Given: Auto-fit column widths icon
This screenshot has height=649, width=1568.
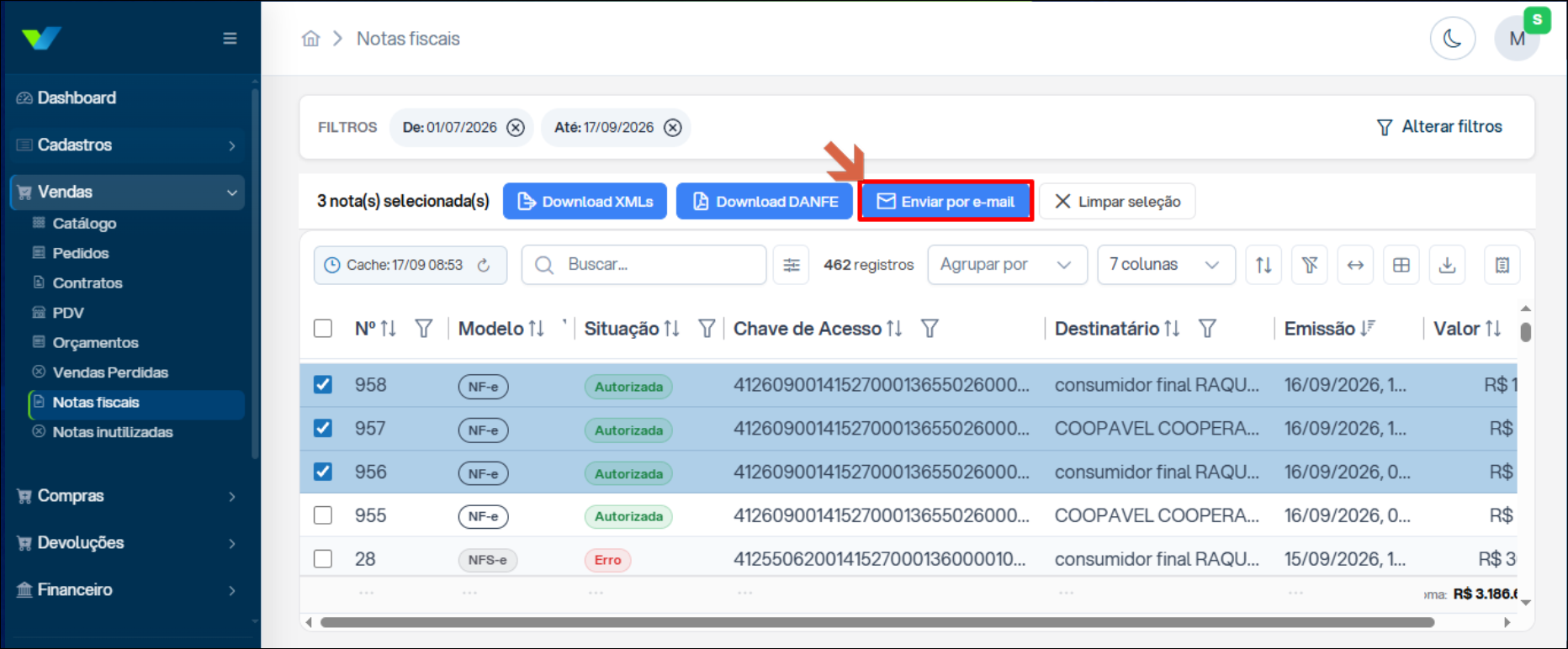Looking at the screenshot, I should point(1355,266).
